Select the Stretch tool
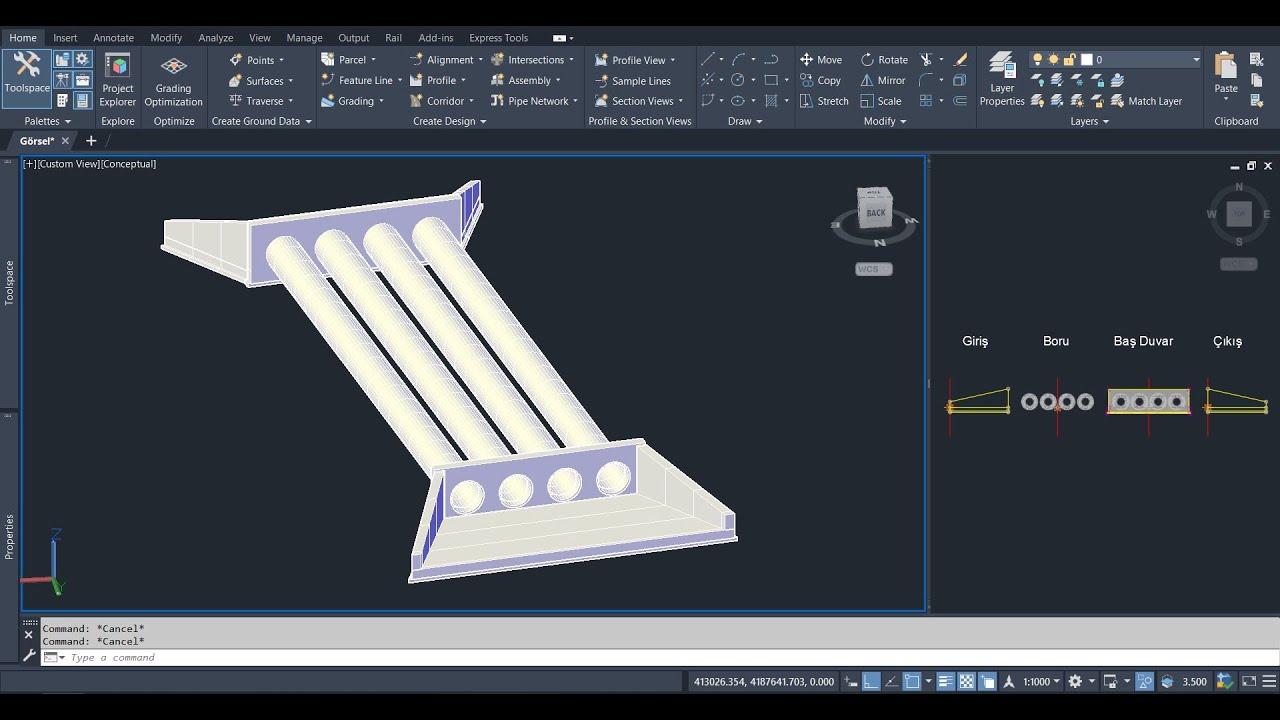 click(x=824, y=101)
